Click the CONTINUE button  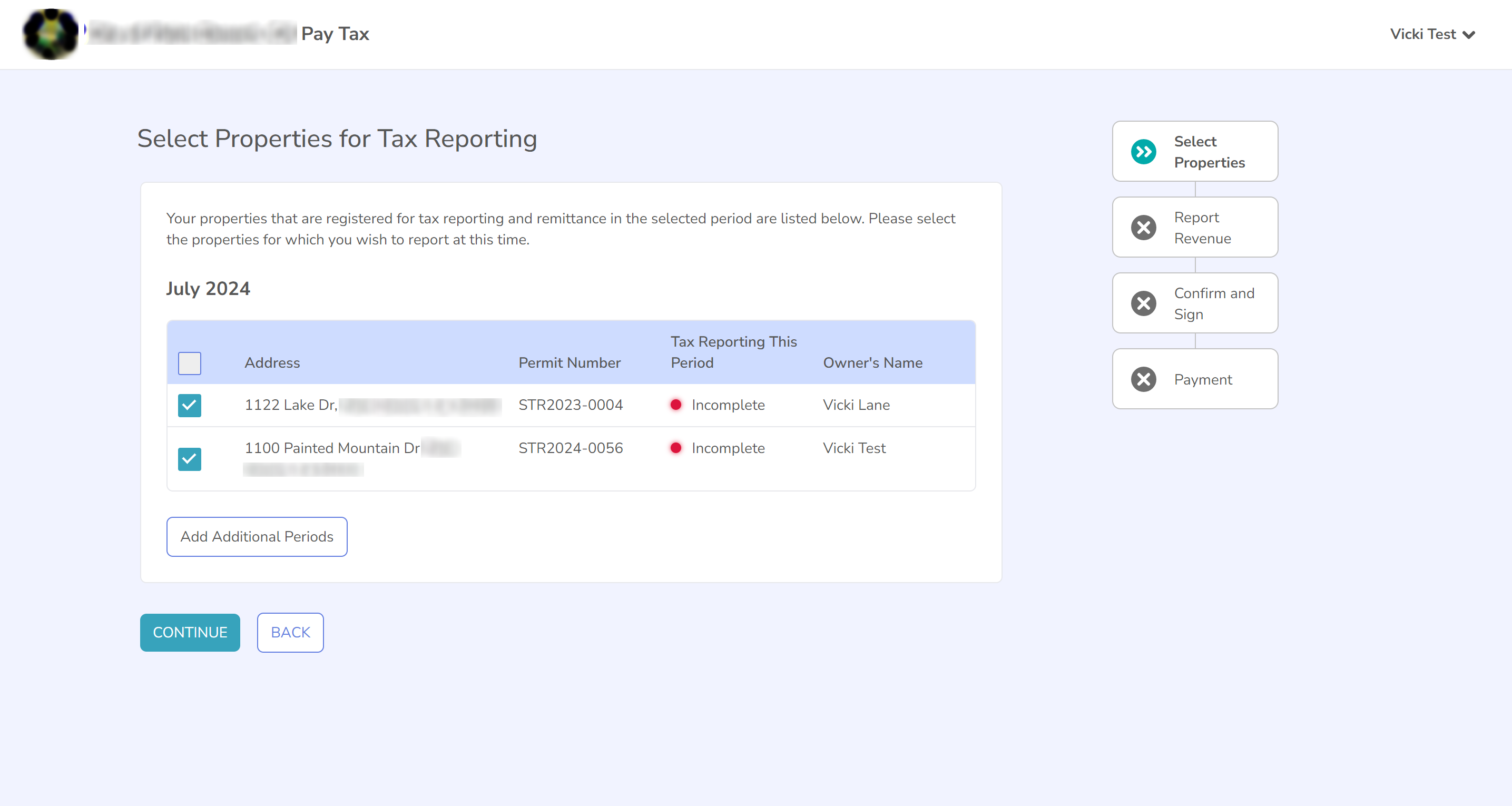point(190,632)
